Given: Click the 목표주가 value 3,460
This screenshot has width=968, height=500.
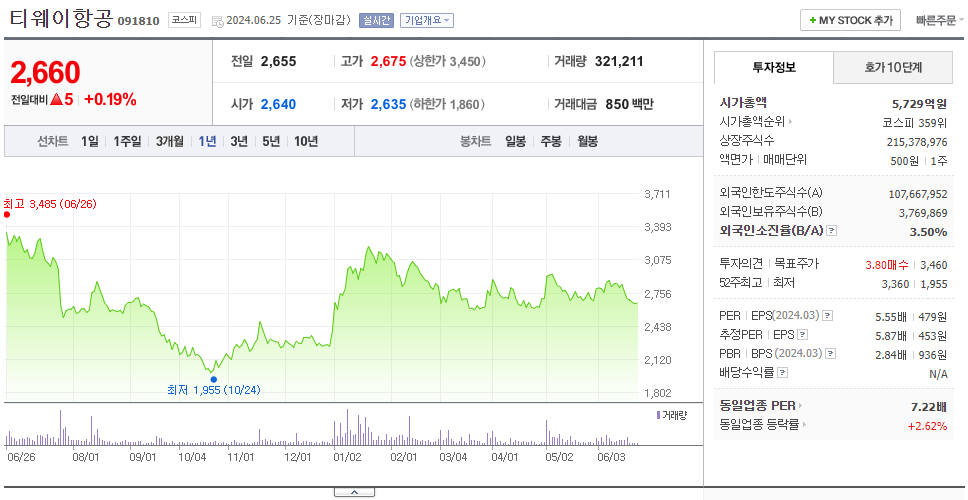Looking at the screenshot, I should click(x=933, y=265).
